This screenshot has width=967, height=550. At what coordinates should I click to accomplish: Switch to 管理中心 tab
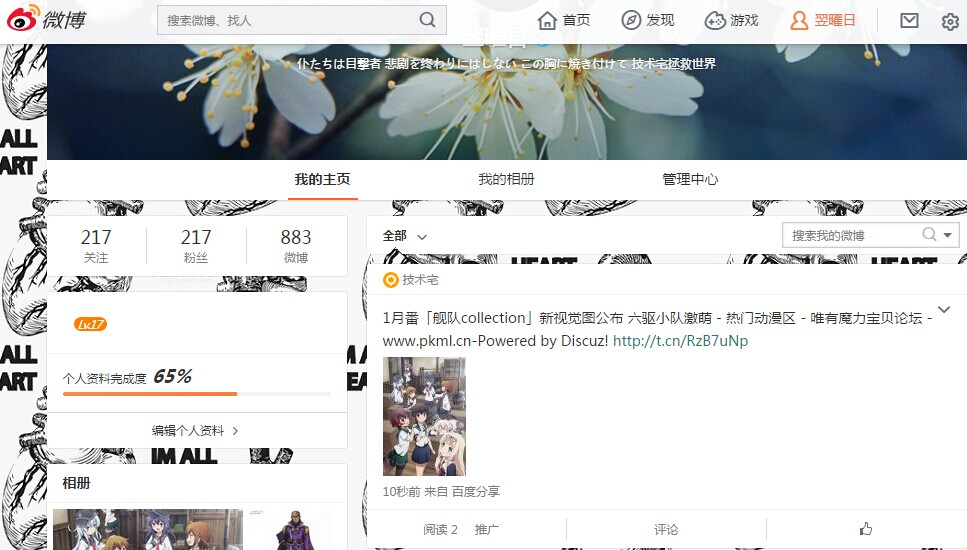point(690,180)
